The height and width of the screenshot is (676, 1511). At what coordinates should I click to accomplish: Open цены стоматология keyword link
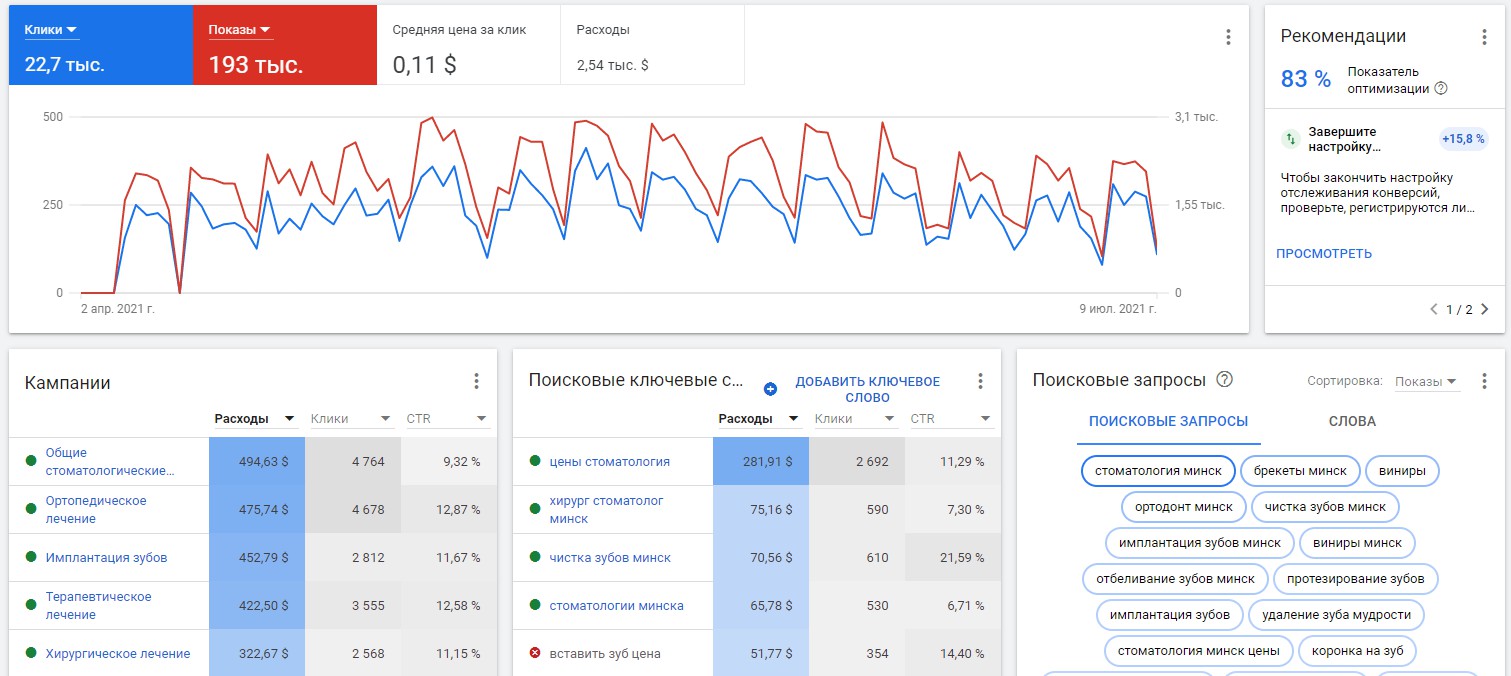pos(610,461)
